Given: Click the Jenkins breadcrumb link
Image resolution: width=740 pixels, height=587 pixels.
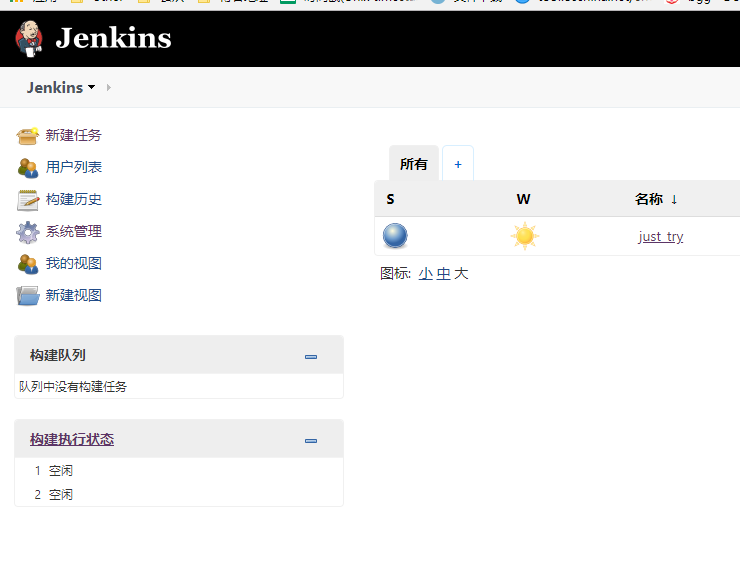Looking at the screenshot, I should point(55,88).
